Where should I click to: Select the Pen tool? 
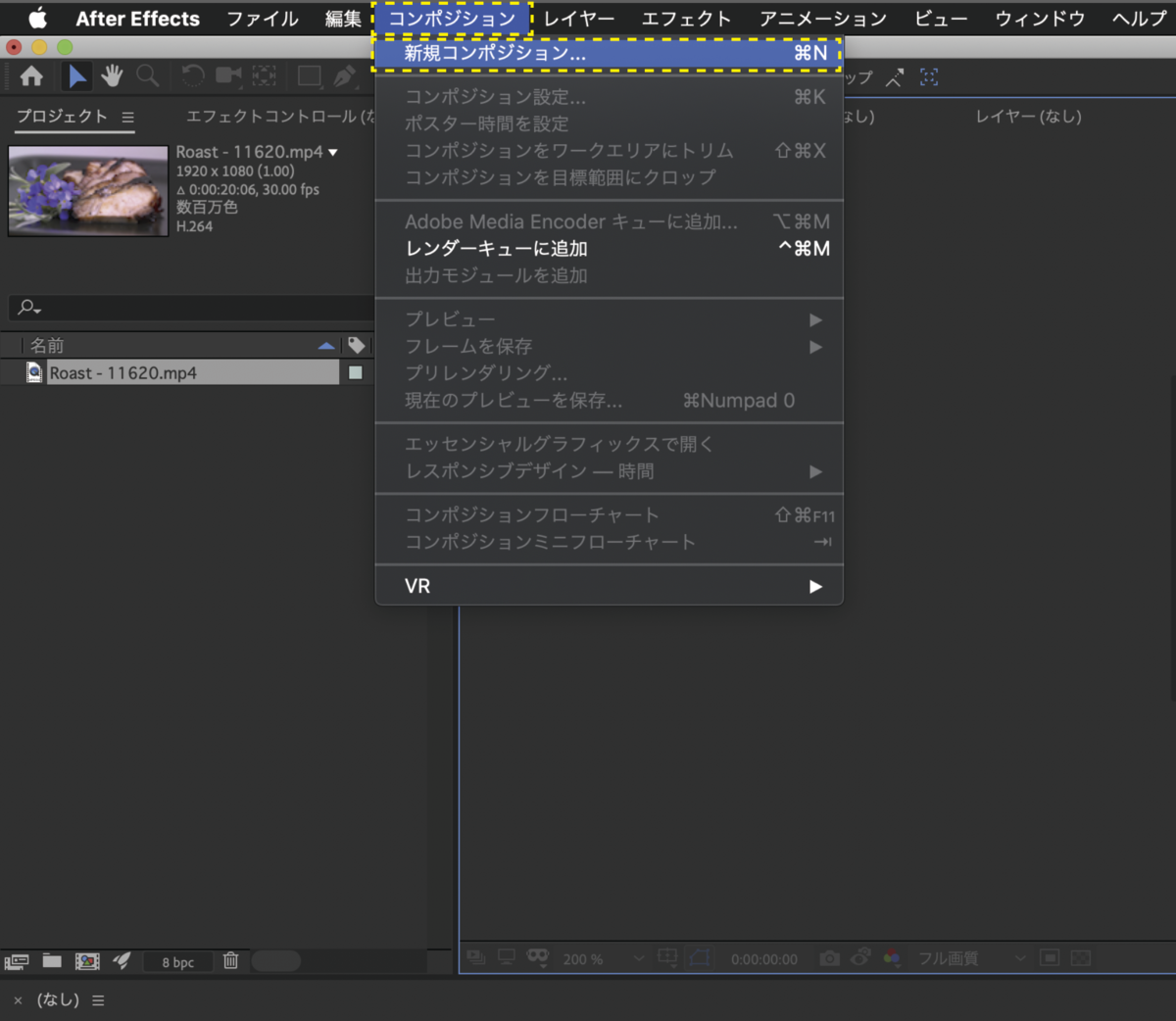point(344,76)
